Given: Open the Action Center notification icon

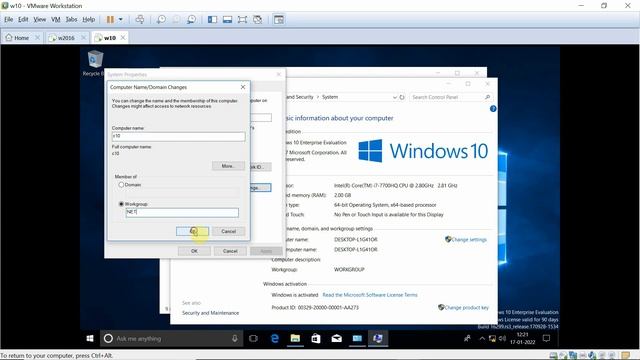Looking at the screenshot, I should click(547, 338).
